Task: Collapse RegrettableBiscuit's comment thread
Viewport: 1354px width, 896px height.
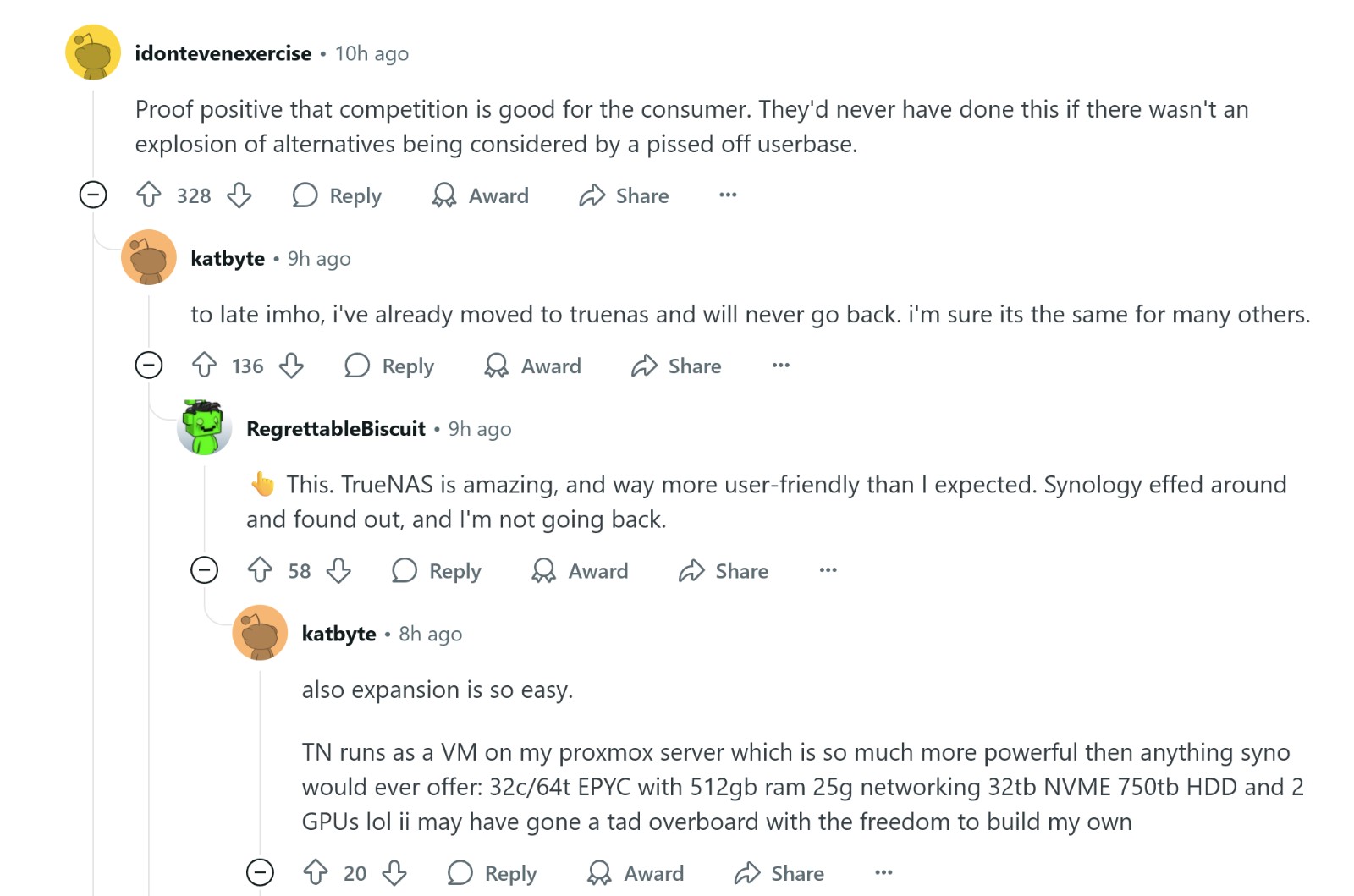Action: pyautogui.click(x=204, y=570)
